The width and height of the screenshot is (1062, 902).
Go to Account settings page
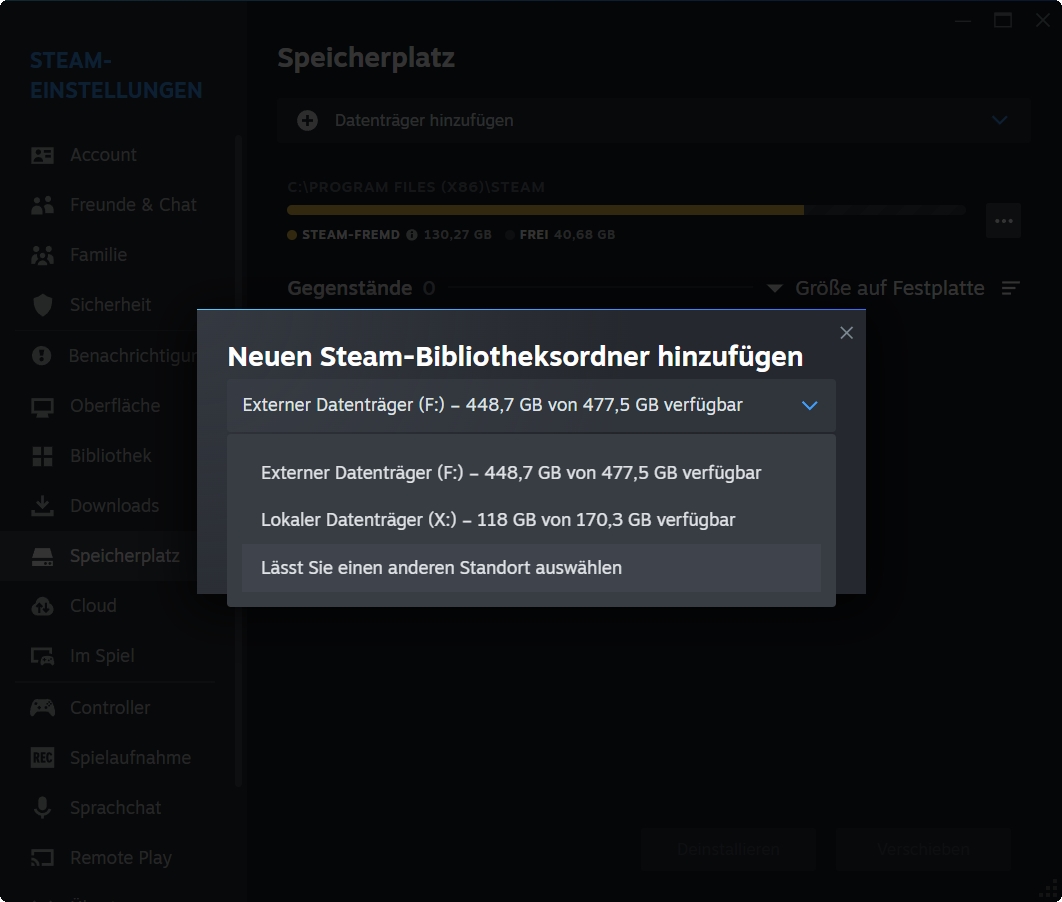tap(103, 155)
